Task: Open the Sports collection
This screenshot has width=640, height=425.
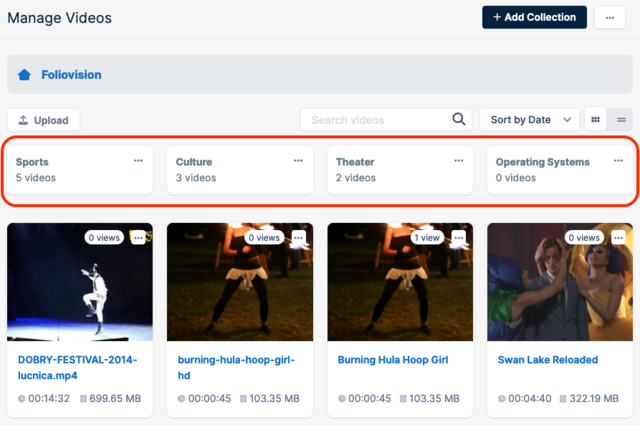Action: 70,169
